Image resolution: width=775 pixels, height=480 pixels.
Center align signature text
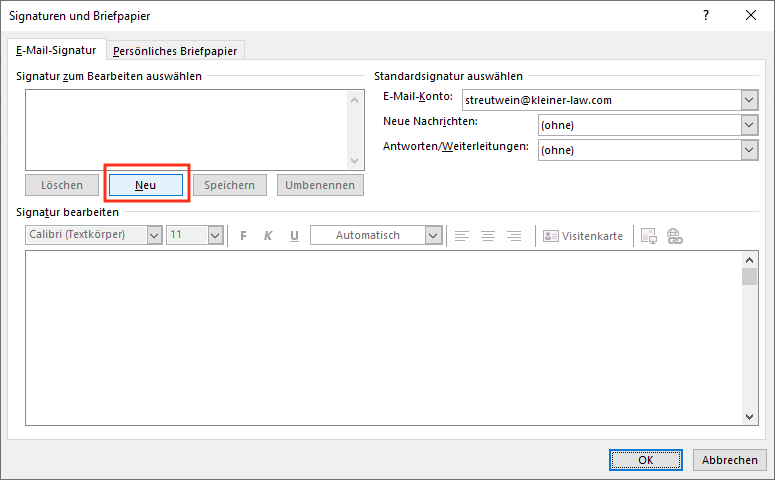tap(488, 236)
